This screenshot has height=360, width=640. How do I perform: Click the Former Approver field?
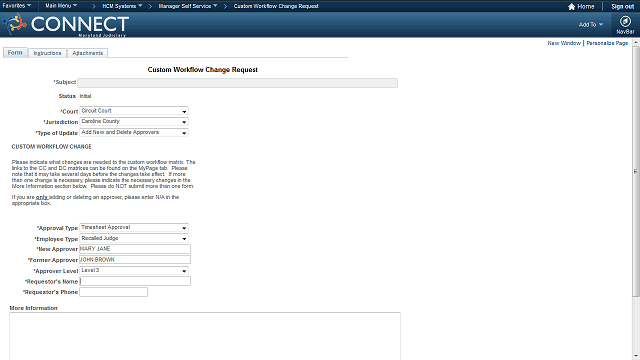coord(135,260)
